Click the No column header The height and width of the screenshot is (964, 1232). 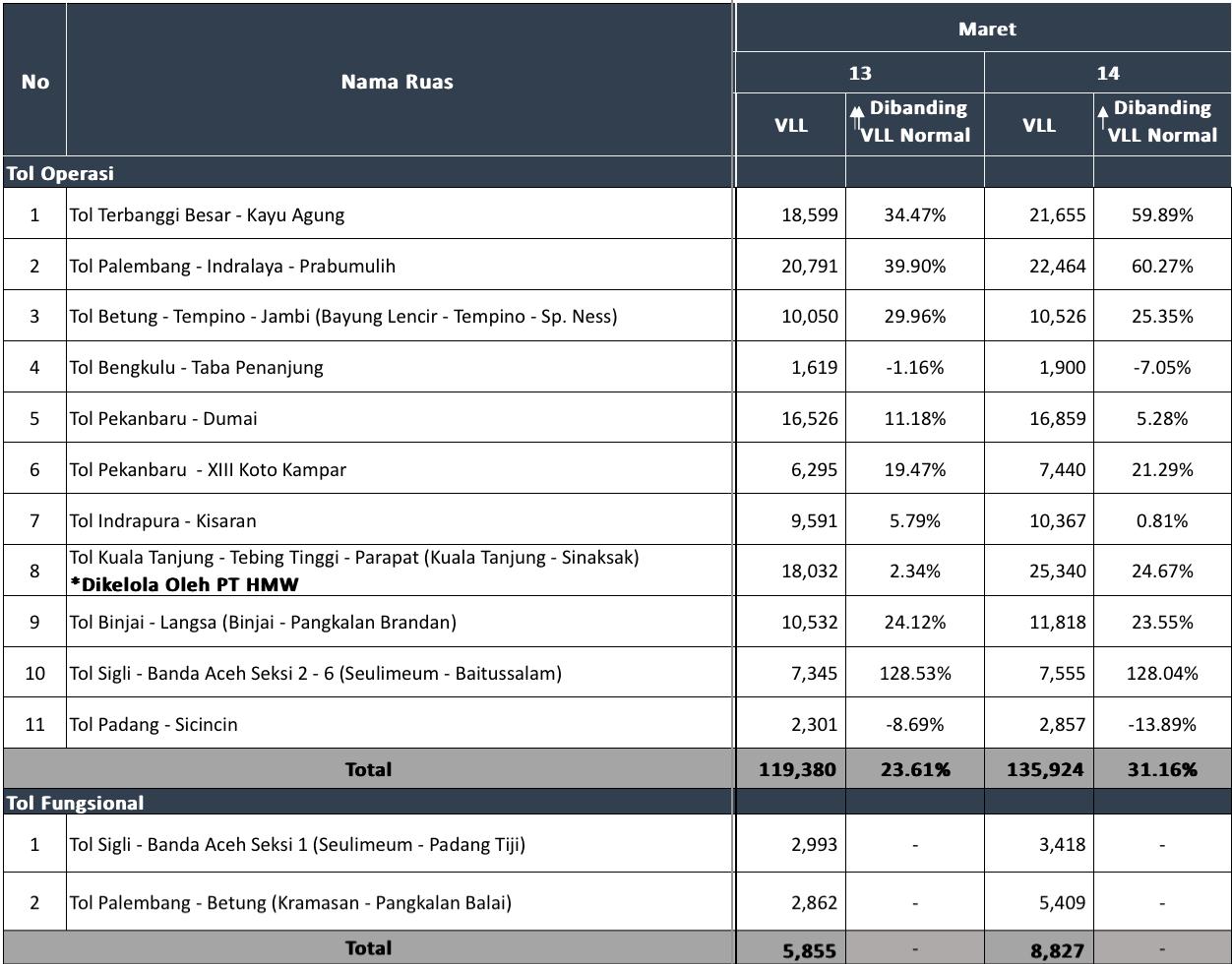(x=34, y=82)
